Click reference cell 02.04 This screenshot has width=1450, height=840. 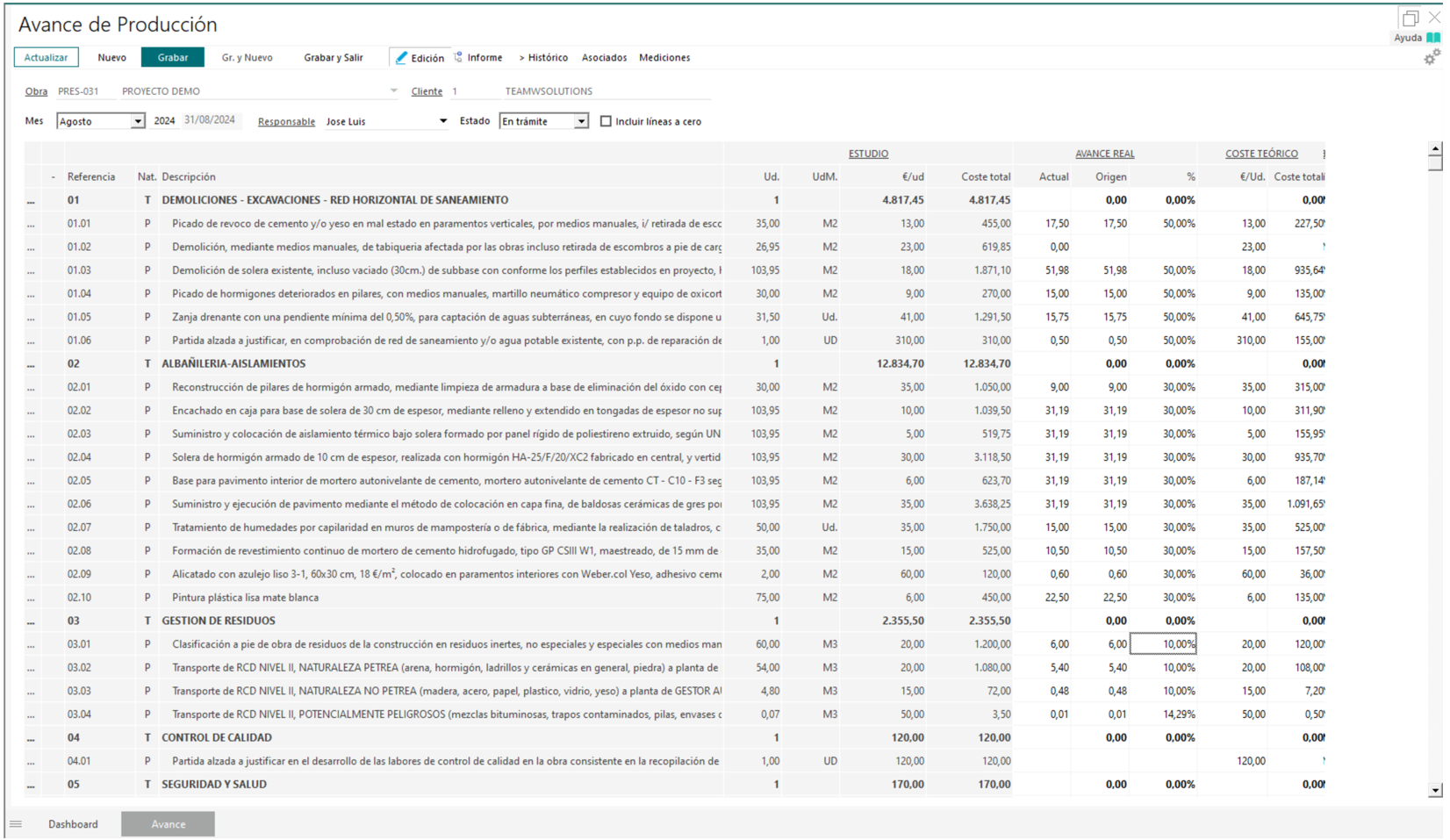click(x=79, y=457)
